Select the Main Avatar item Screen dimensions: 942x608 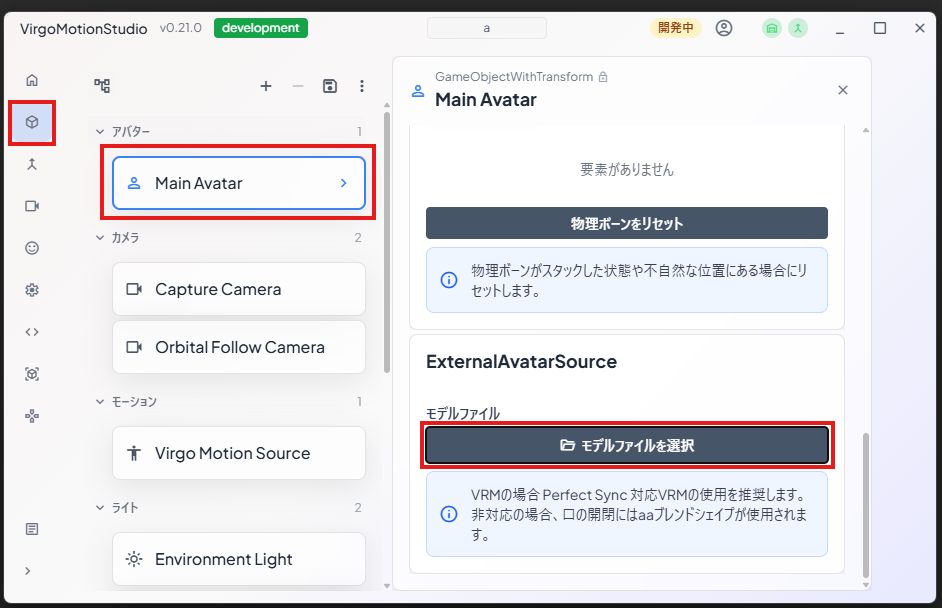click(x=239, y=183)
